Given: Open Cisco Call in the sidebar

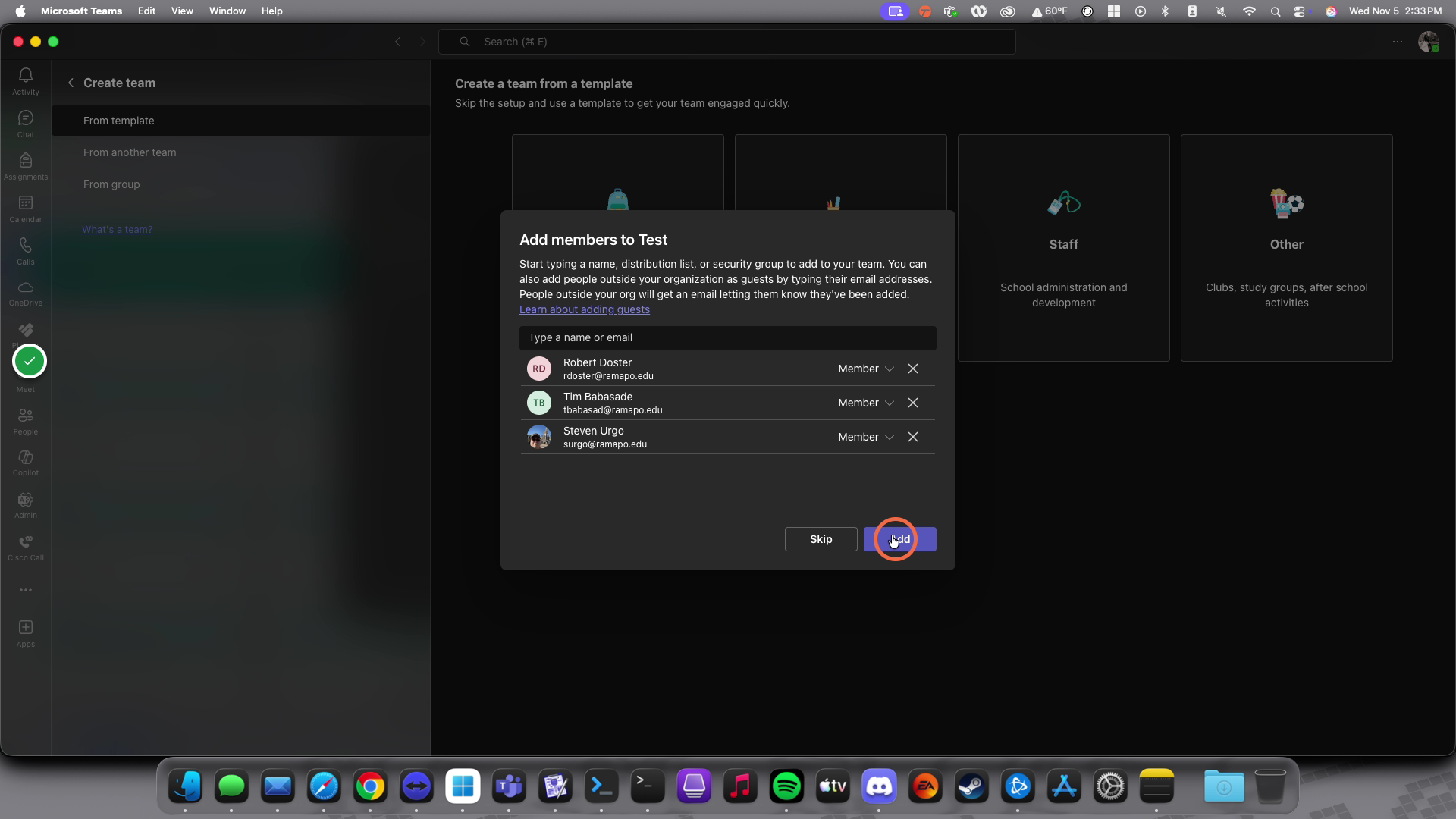Looking at the screenshot, I should click(x=26, y=548).
